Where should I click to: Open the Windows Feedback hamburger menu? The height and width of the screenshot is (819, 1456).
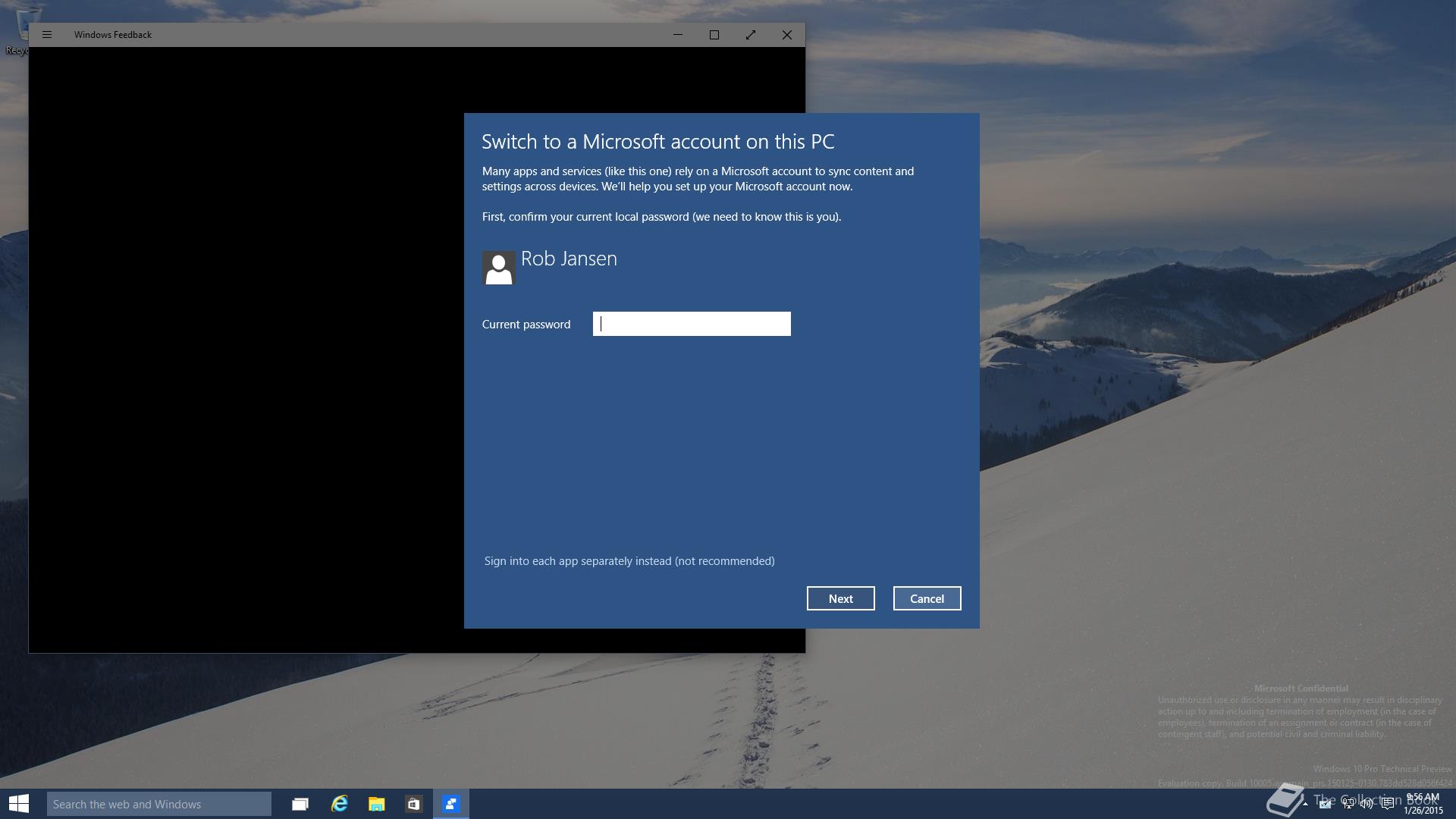click(47, 35)
